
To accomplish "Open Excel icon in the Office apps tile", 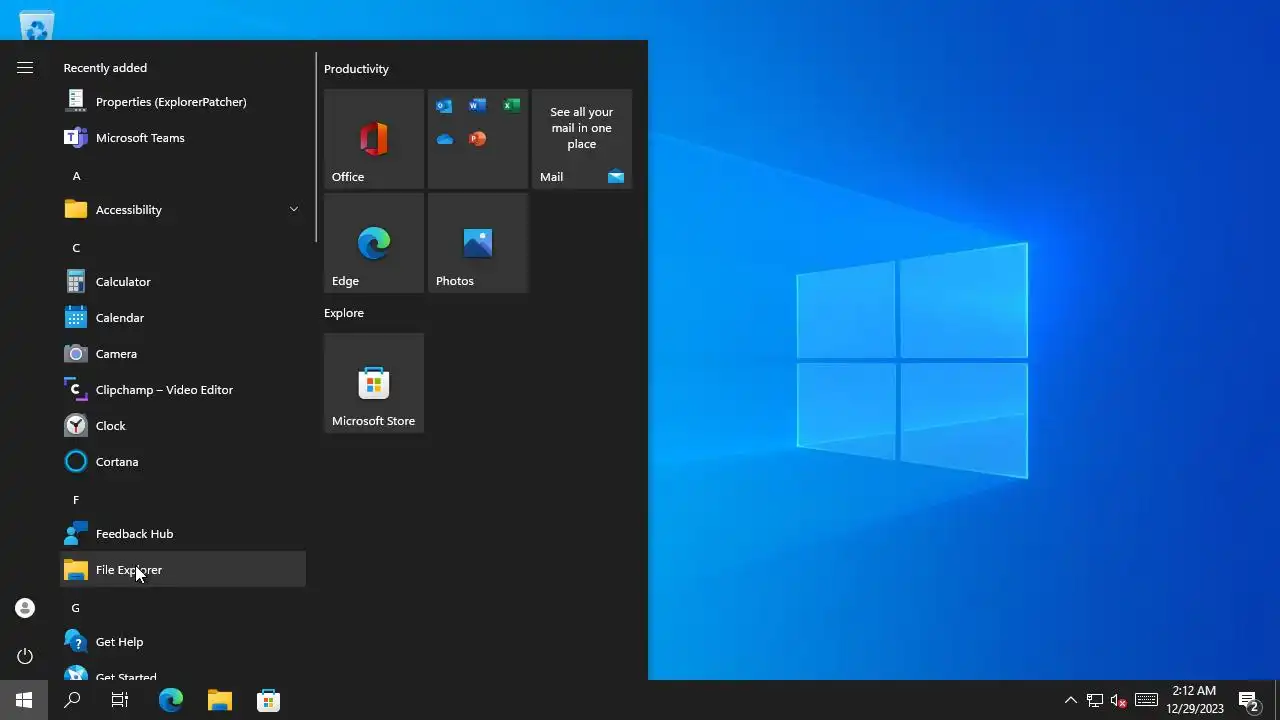I will click(511, 106).
